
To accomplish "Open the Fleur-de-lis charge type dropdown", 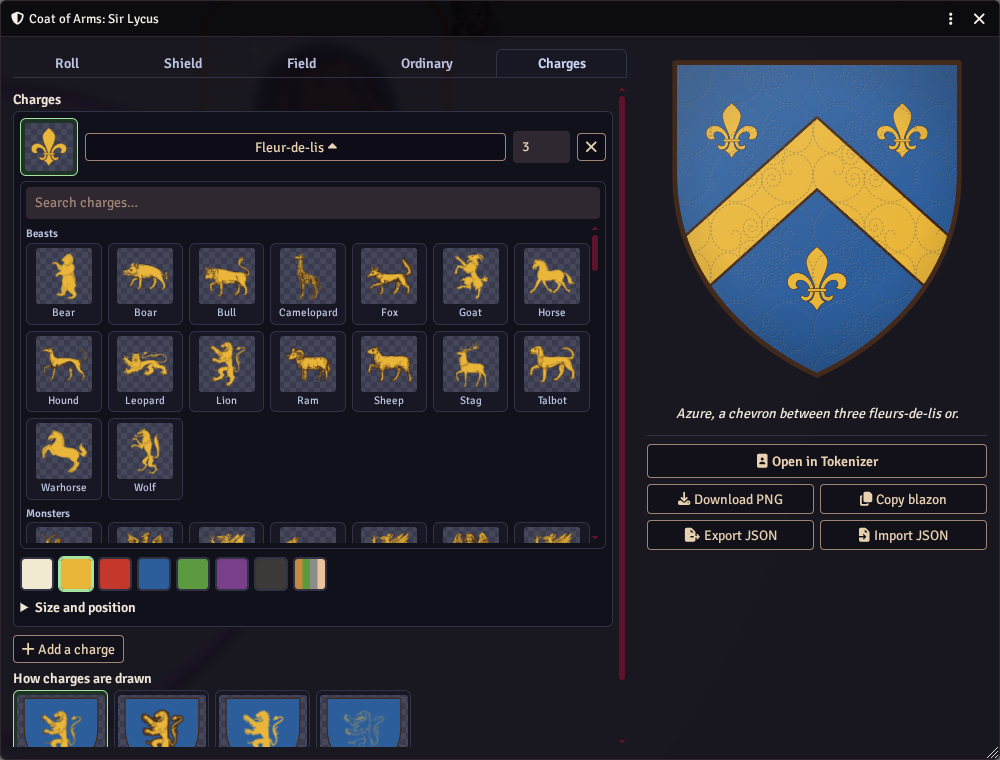I will (295, 147).
